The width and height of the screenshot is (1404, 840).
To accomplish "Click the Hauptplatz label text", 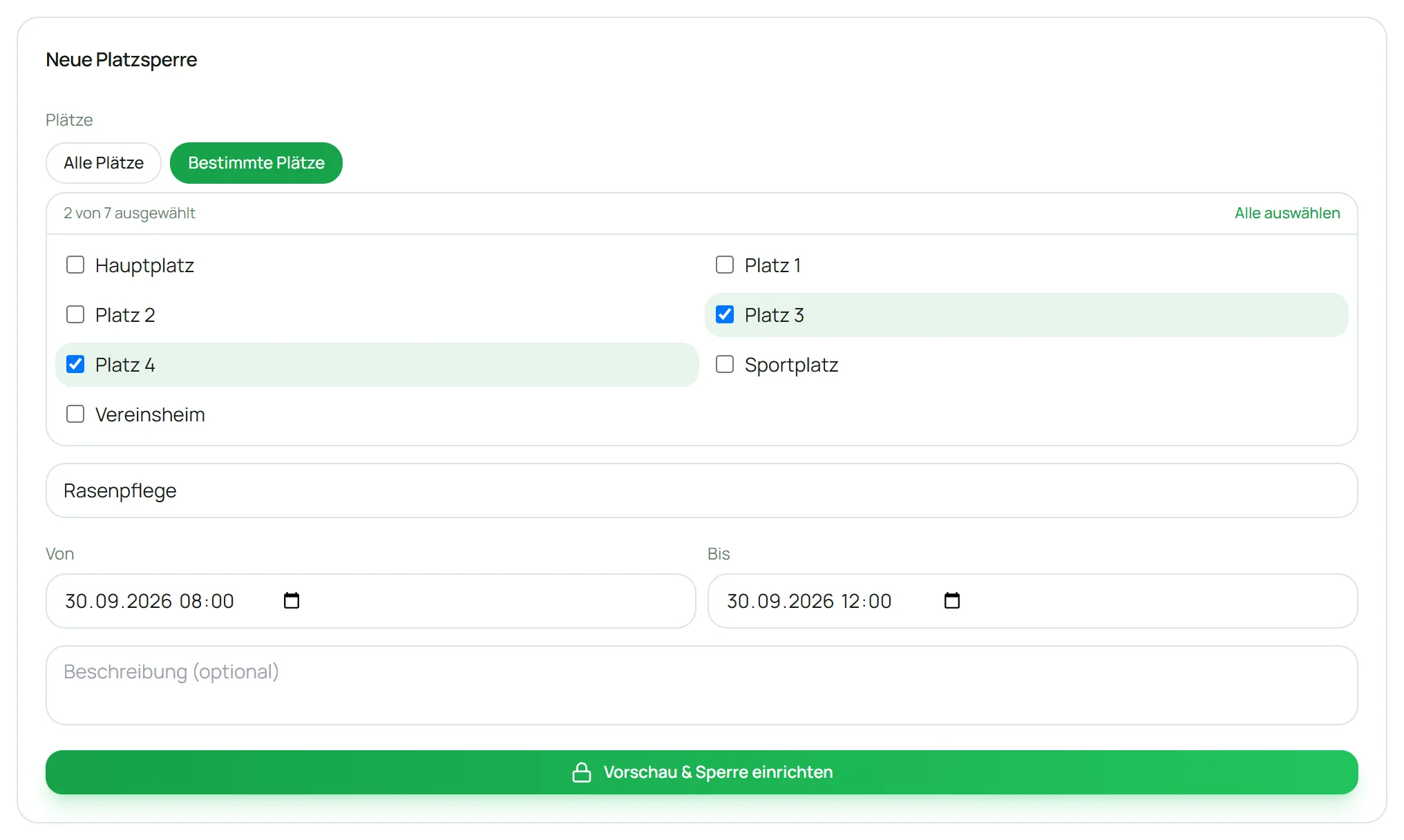I will click(x=144, y=265).
